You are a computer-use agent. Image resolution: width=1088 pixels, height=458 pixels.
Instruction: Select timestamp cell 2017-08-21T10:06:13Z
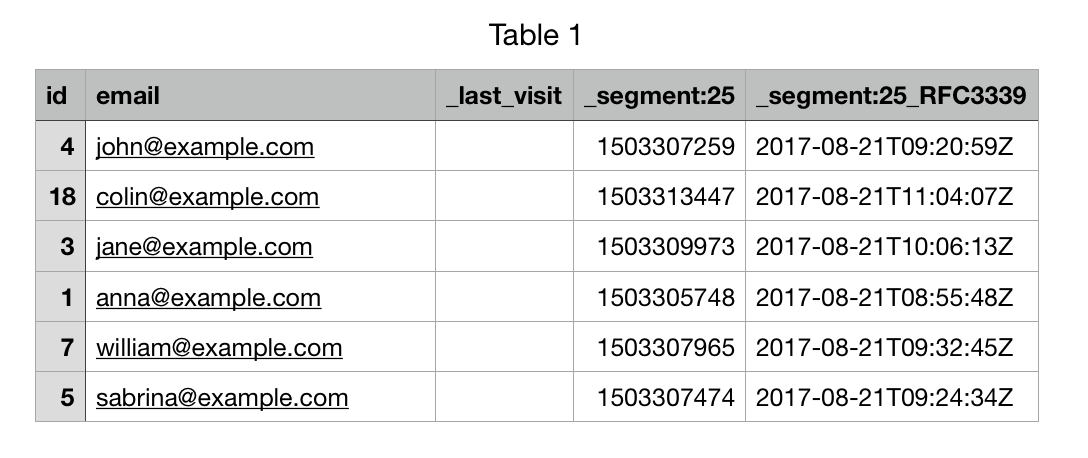[x=885, y=247]
